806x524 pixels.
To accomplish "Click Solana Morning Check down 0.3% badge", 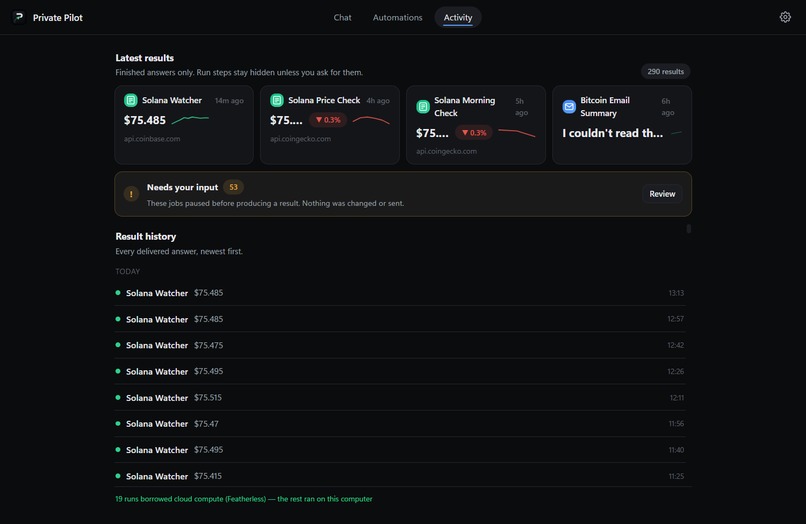I will click(x=474, y=133).
